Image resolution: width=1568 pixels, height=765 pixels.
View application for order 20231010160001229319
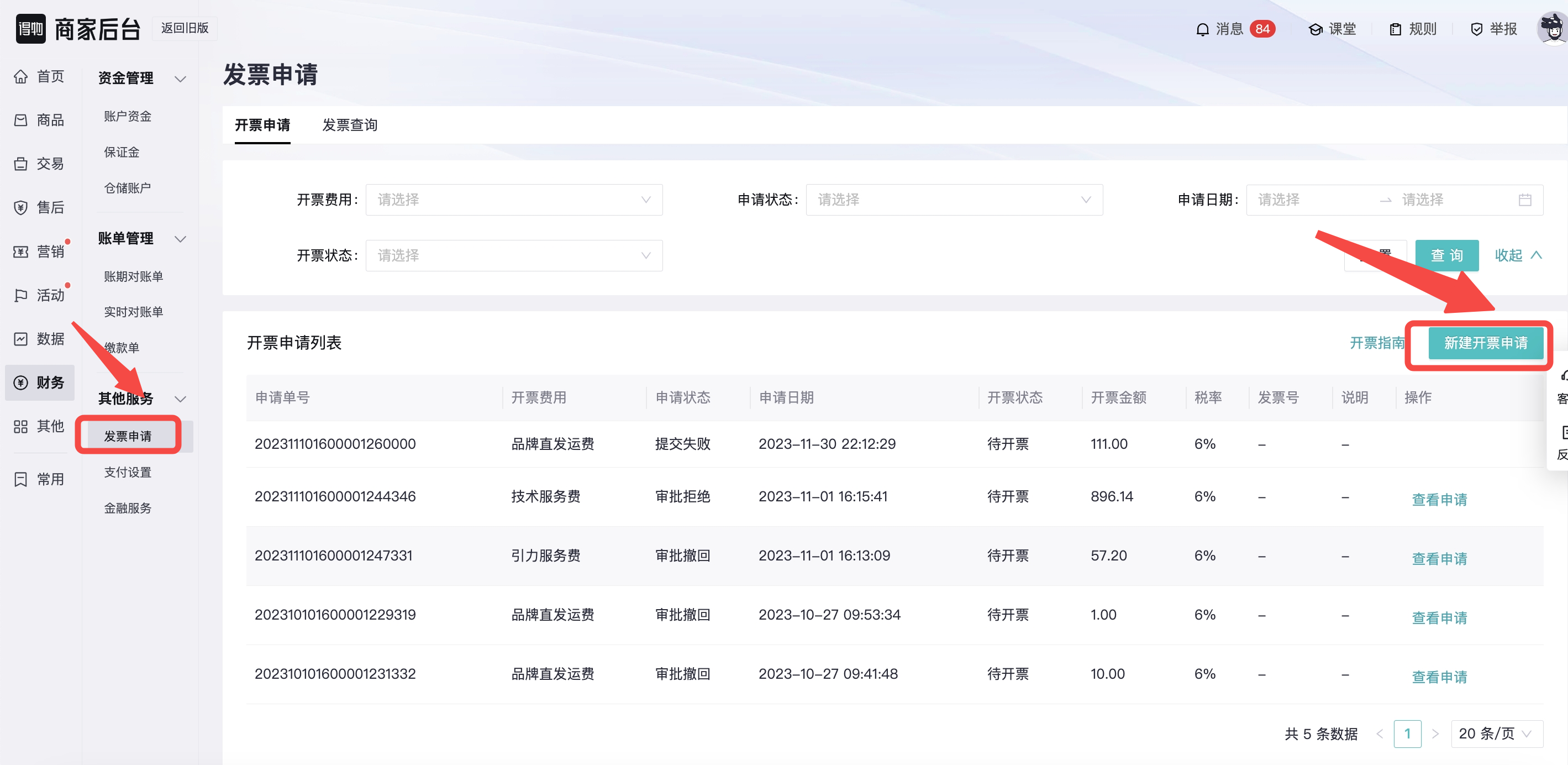tap(1439, 617)
